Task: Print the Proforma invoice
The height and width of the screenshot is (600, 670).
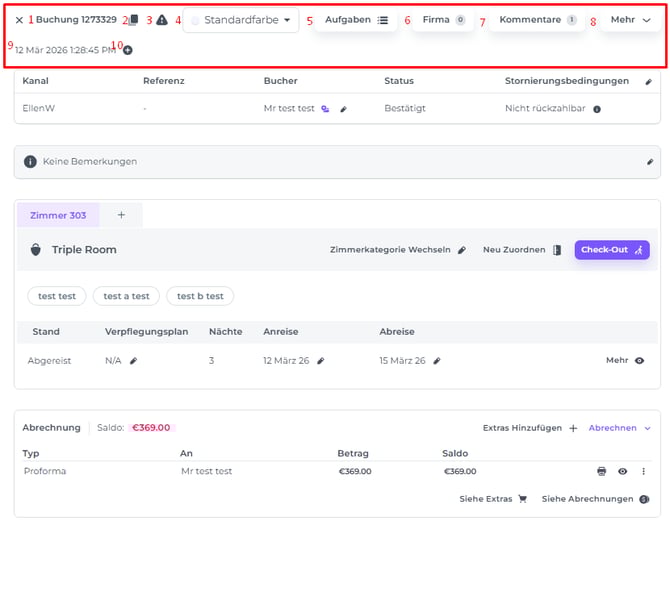Action: pyautogui.click(x=602, y=471)
